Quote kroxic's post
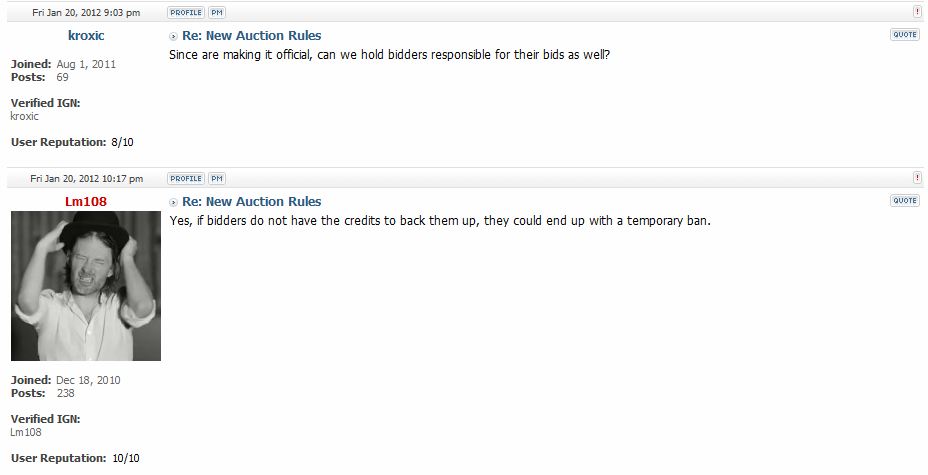 [x=904, y=35]
